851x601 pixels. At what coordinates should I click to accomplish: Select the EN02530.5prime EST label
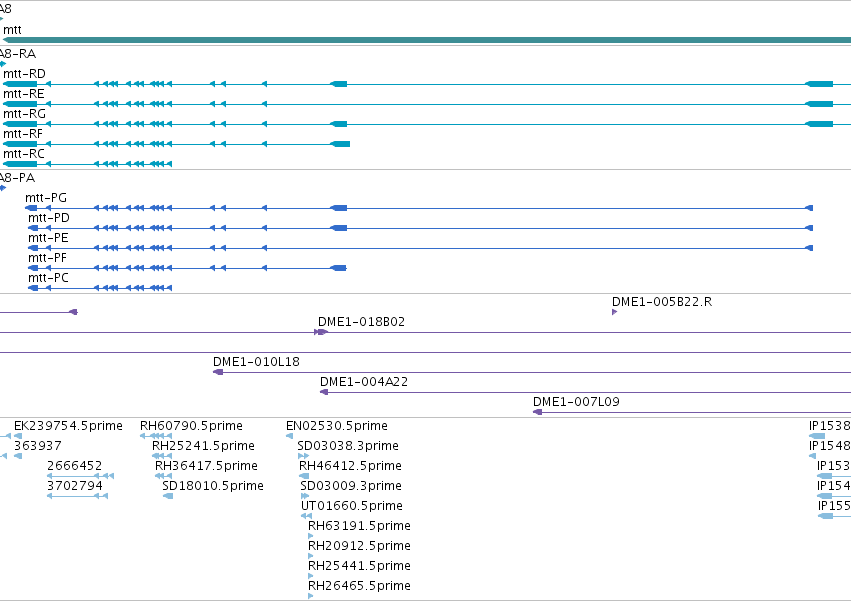pyautogui.click(x=337, y=426)
